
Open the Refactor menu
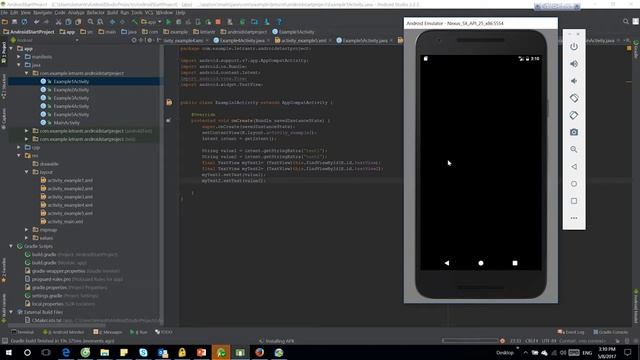96,13
